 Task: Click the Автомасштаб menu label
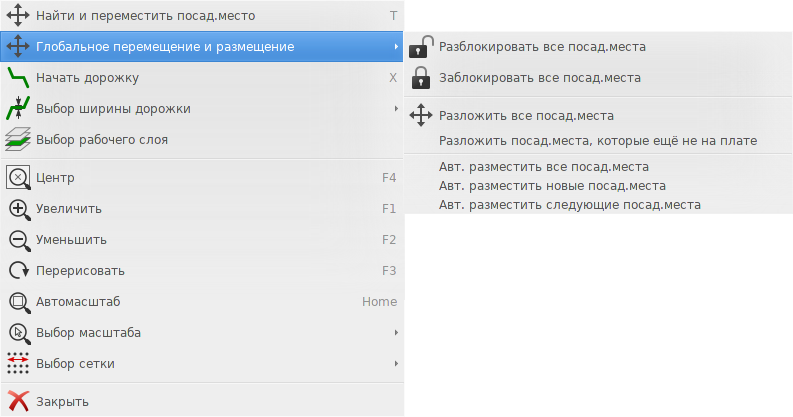click(x=78, y=302)
